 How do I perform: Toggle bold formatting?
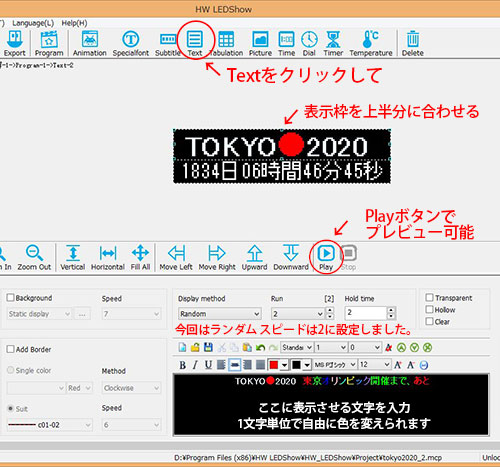point(183,365)
